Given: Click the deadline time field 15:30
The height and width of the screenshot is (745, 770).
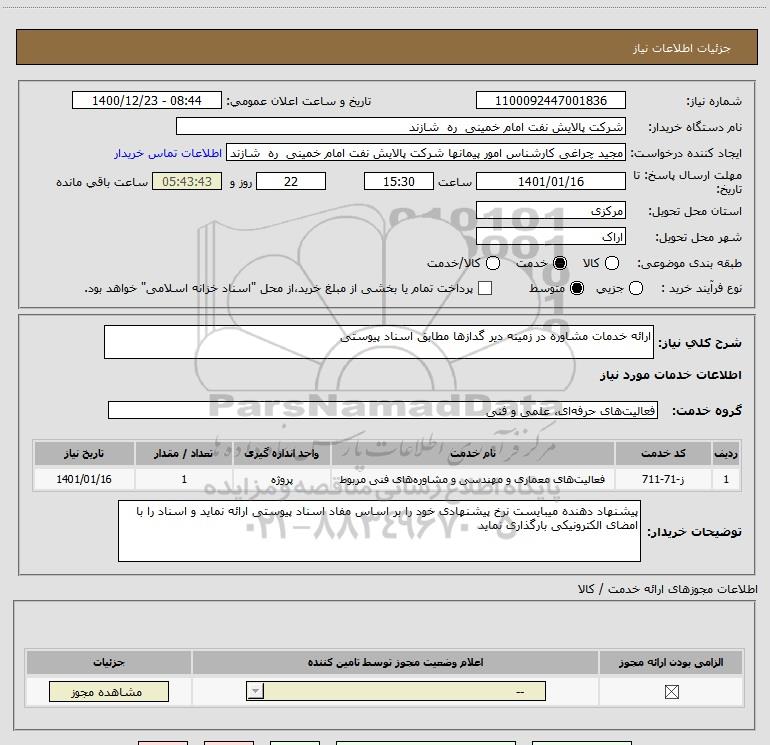Looking at the screenshot, I should coord(399,181).
